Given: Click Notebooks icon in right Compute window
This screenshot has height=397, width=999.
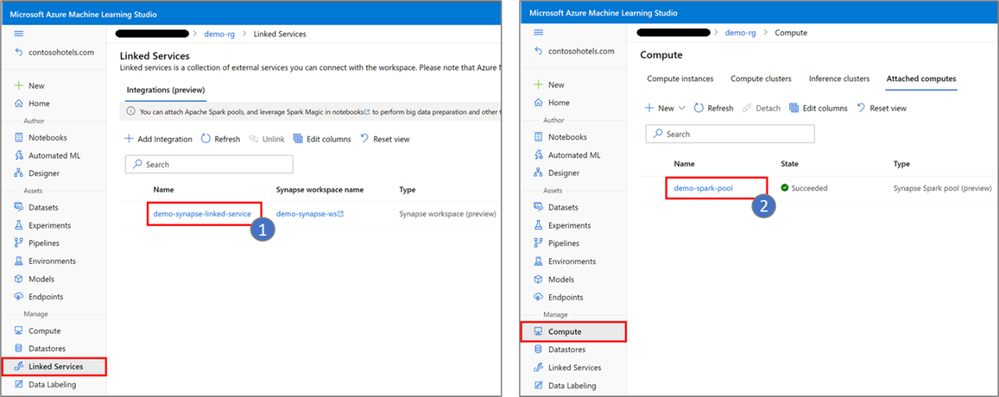Looking at the screenshot, I should point(538,136).
